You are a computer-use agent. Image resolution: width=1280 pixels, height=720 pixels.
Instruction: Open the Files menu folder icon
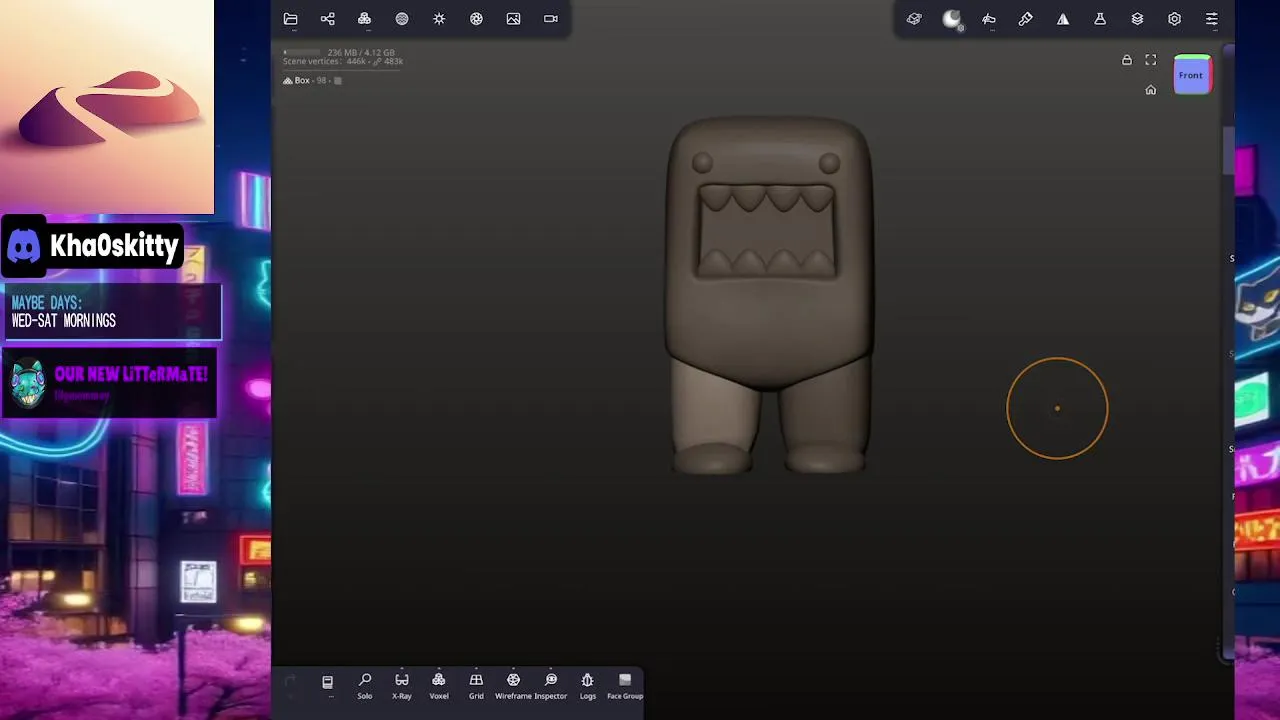[290, 19]
